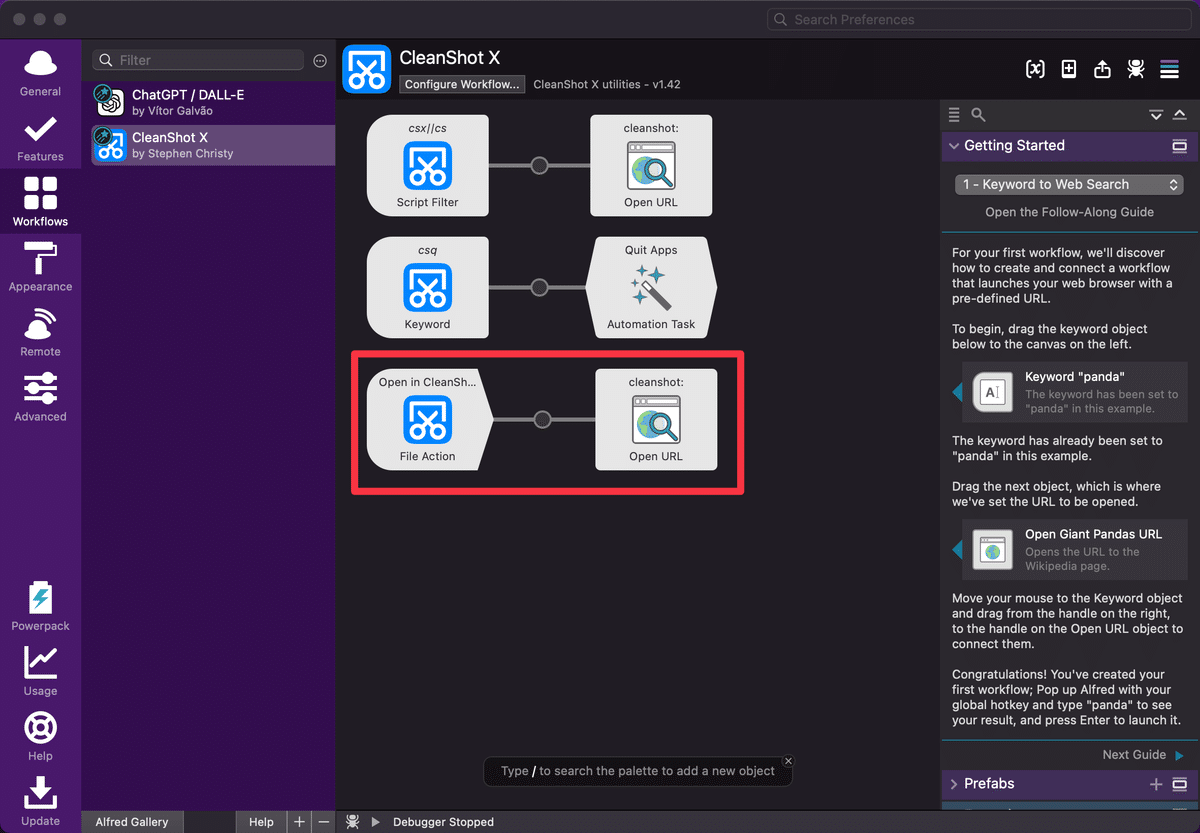Viewport: 1200px width, 833px height.
Task: Click the "CleanShot X utilities - v1.42" text
Action: click(607, 84)
